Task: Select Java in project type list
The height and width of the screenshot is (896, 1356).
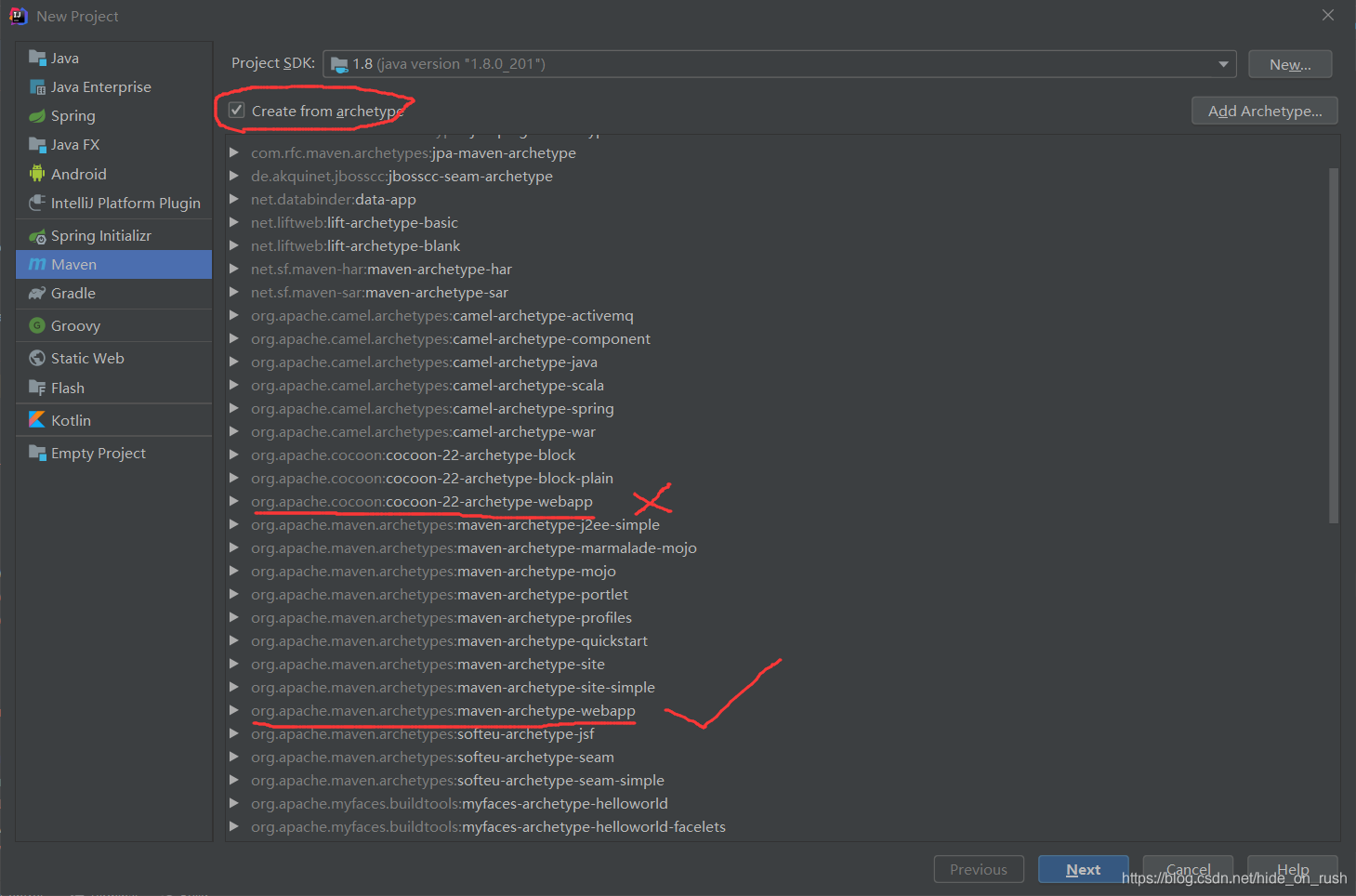Action: (x=113, y=58)
